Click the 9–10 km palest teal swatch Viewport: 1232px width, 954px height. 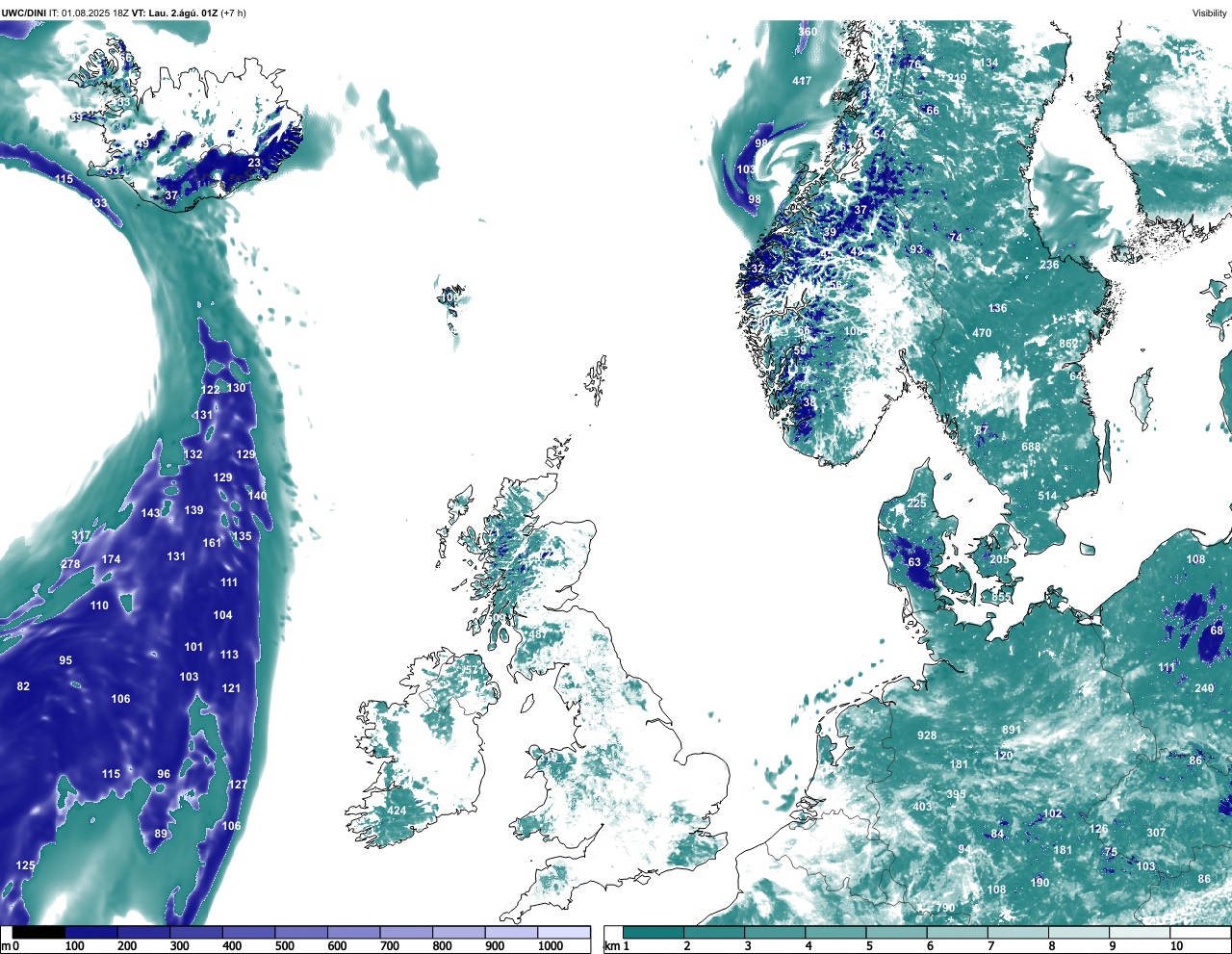pos(1141,933)
